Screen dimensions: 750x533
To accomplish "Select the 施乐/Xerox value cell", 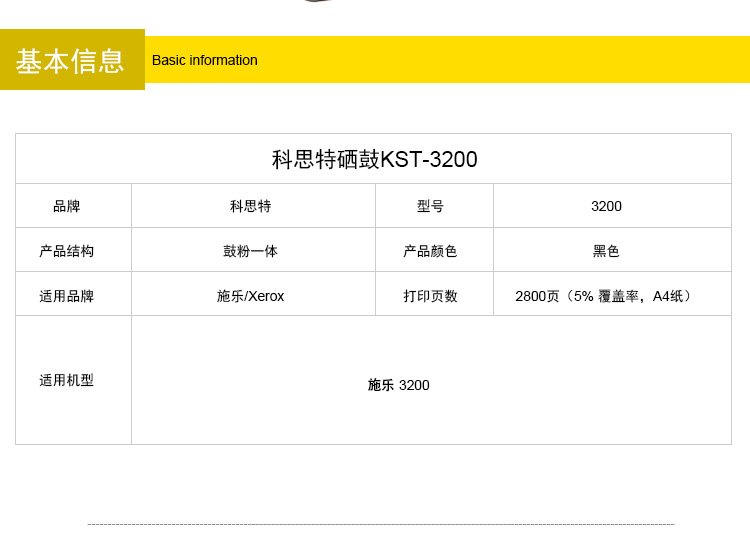I will click(250, 296).
